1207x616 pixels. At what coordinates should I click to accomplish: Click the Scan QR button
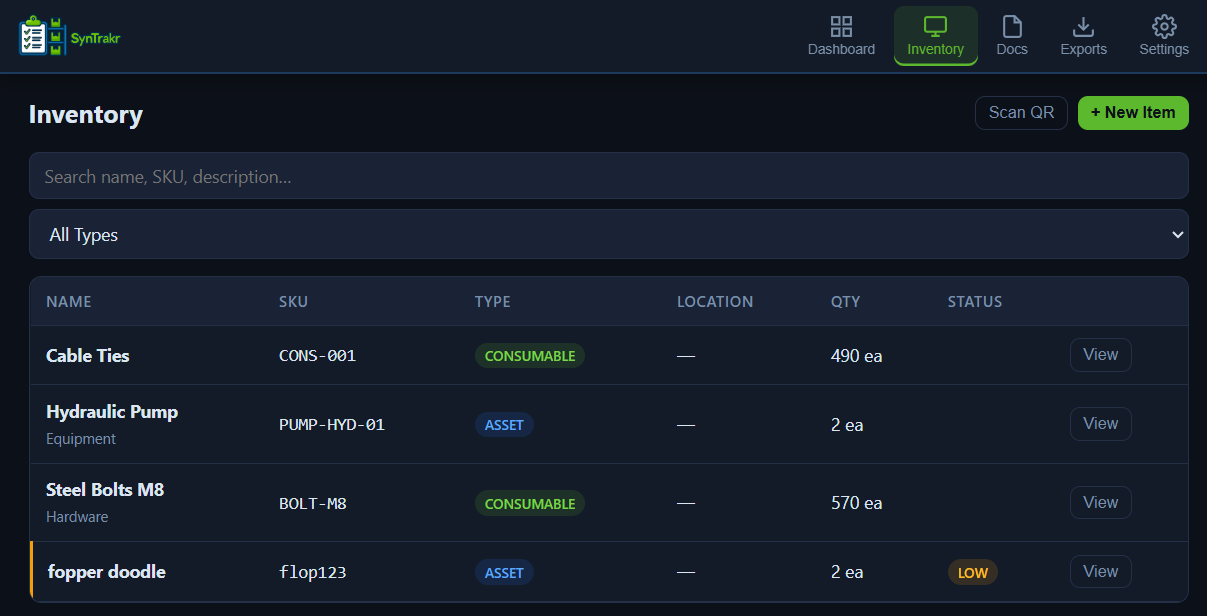tap(1021, 113)
